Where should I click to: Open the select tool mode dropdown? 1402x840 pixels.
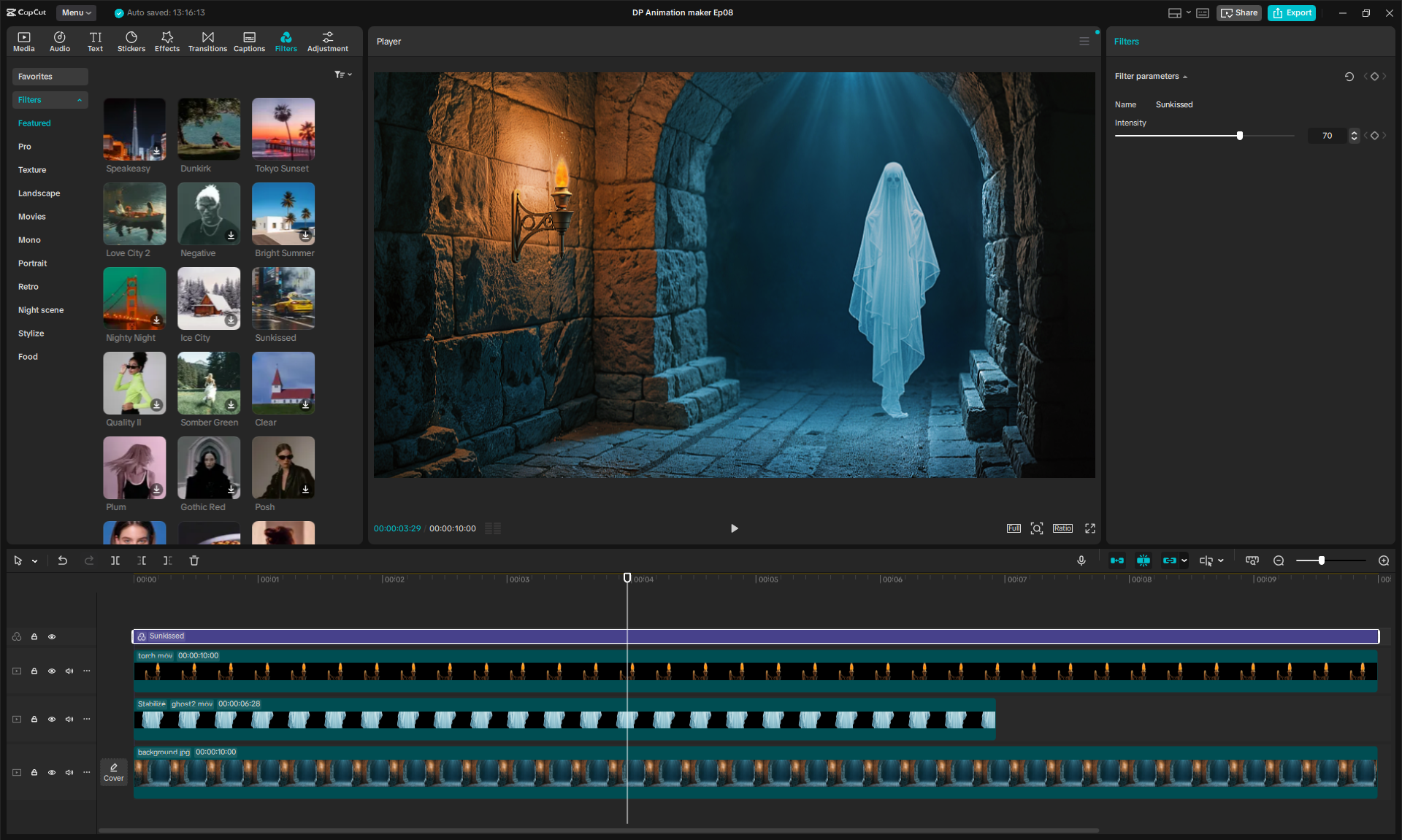point(34,561)
